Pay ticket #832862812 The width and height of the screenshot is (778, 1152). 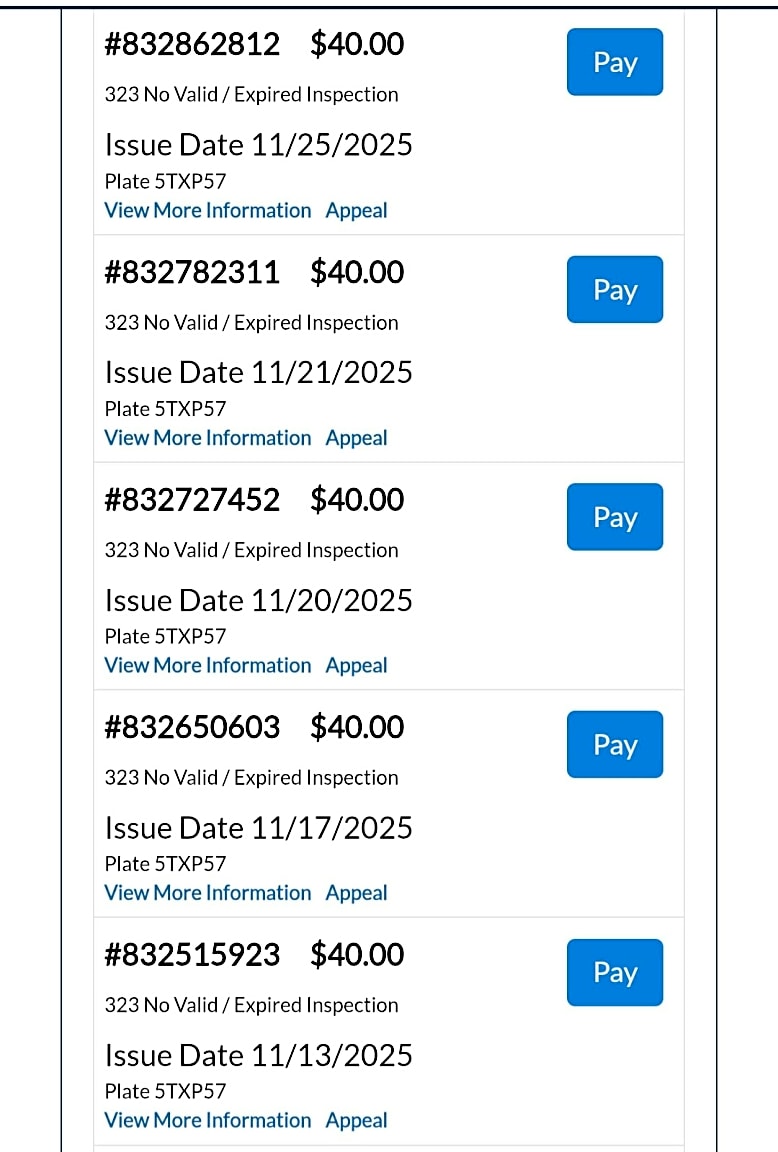[614, 62]
